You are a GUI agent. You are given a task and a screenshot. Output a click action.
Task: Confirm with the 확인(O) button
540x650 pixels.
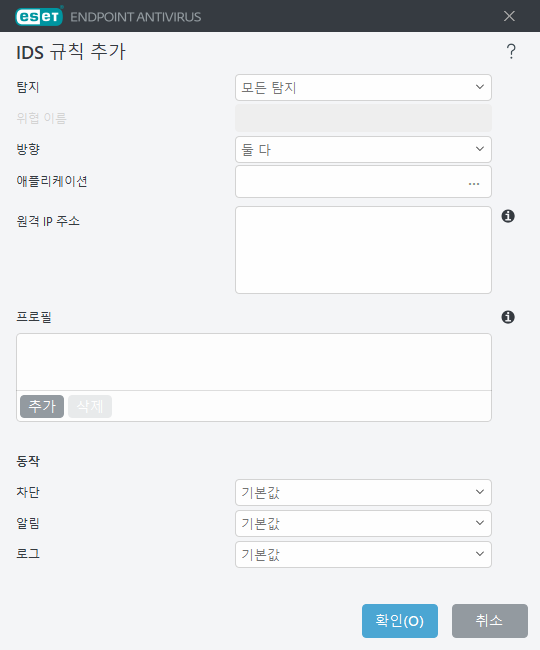tap(400, 621)
